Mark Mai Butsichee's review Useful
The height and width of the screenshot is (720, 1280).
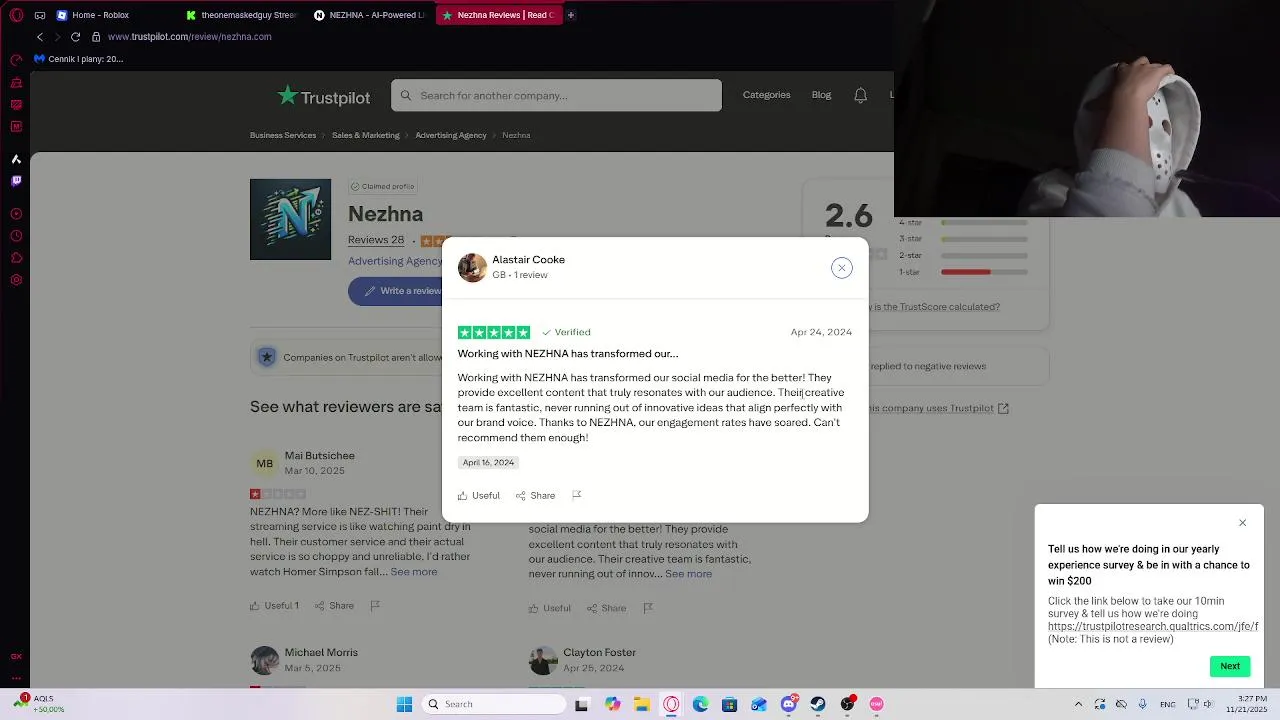[x=274, y=606]
